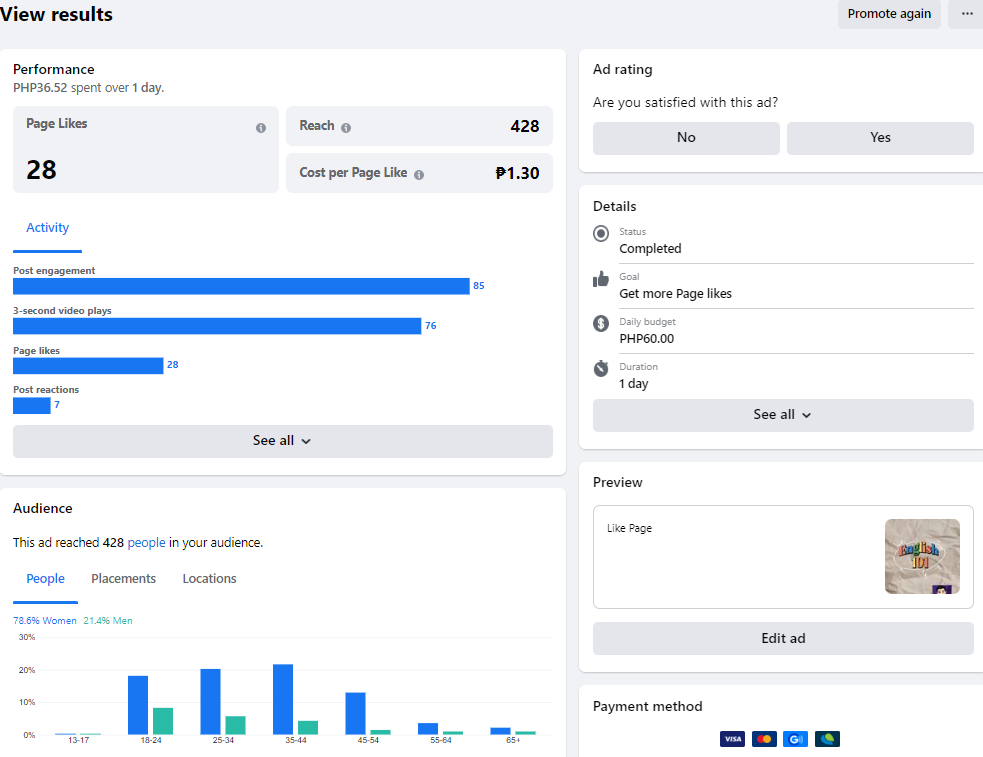983x757 pixels.
Task: Click the Post engagement count 85
Action: [x=479, y=286]
